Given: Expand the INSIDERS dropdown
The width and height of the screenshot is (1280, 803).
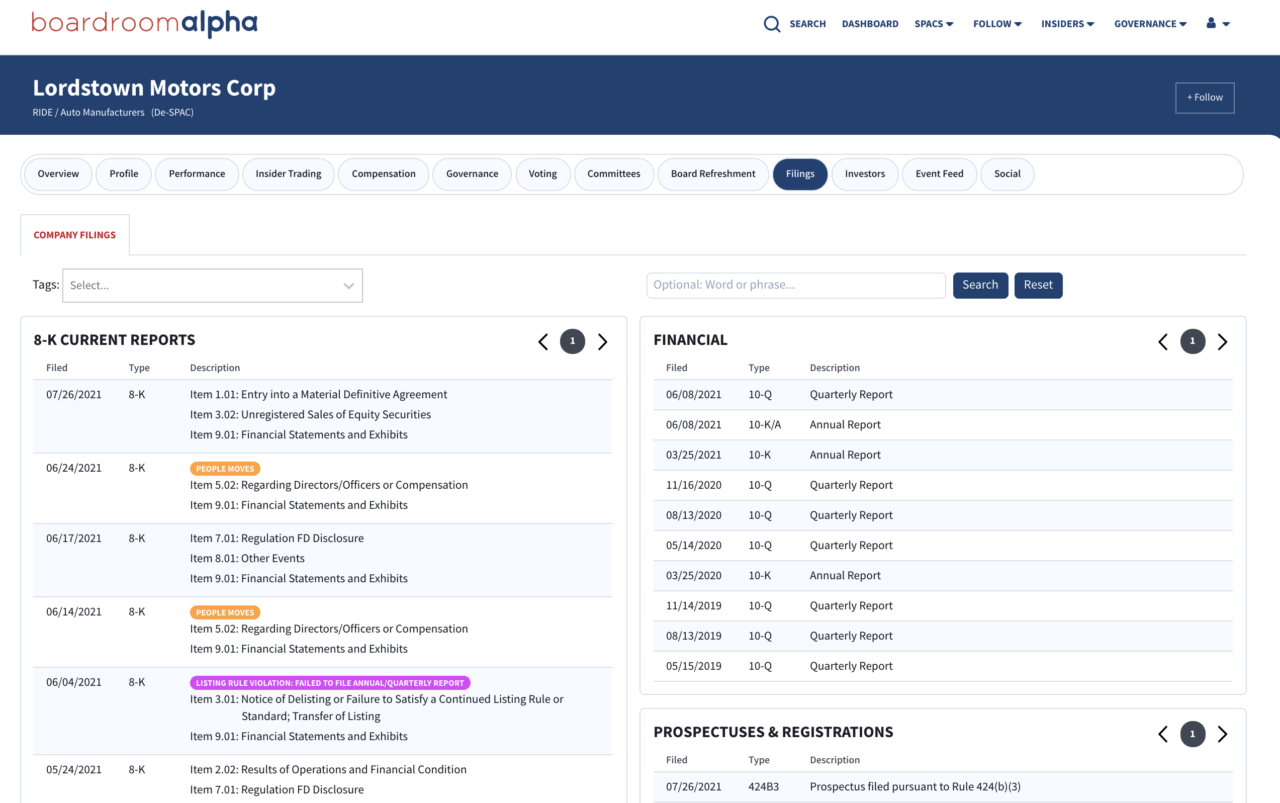Looking at the screenshot, I should tap(1067, 23).
